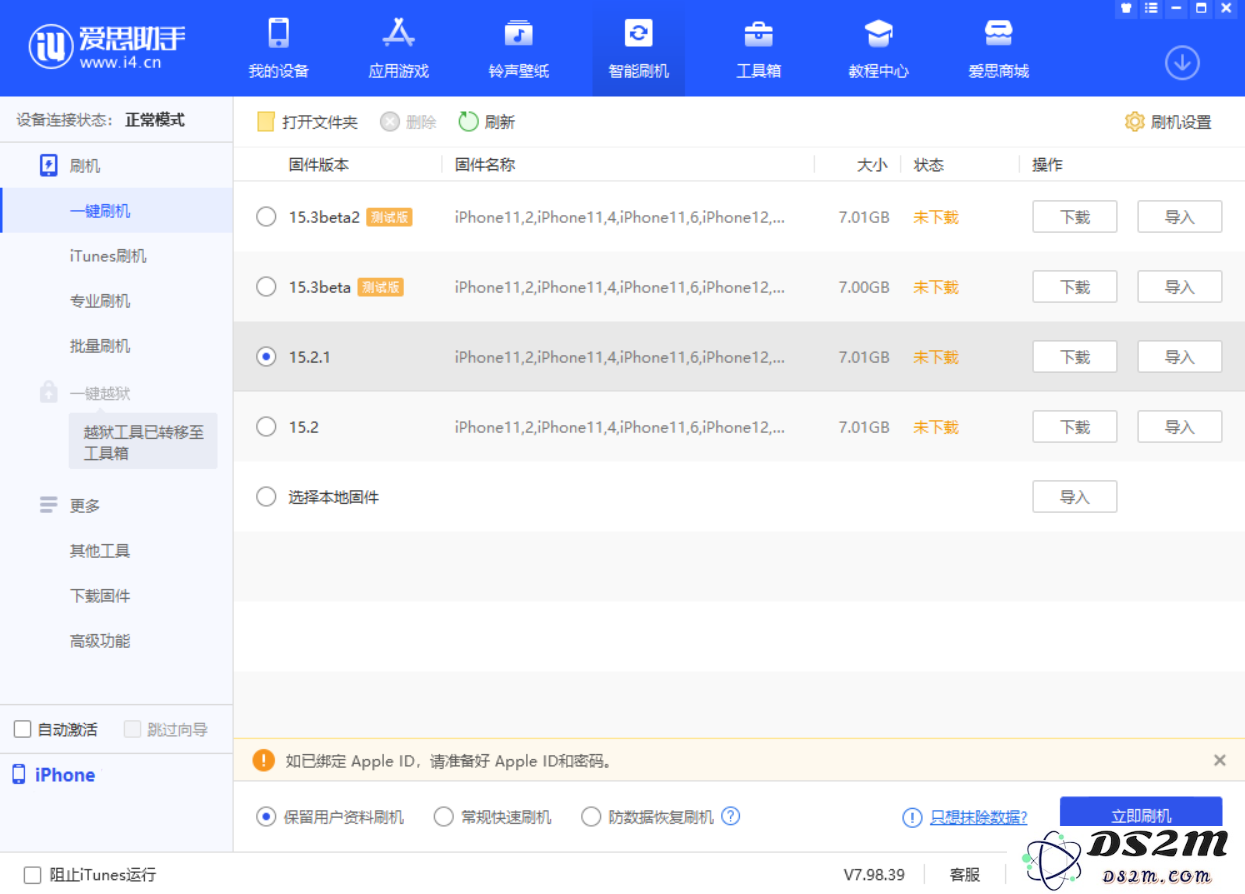
Task: Open 刷机设置 gear settings
Action: [x=1168, y=122]
